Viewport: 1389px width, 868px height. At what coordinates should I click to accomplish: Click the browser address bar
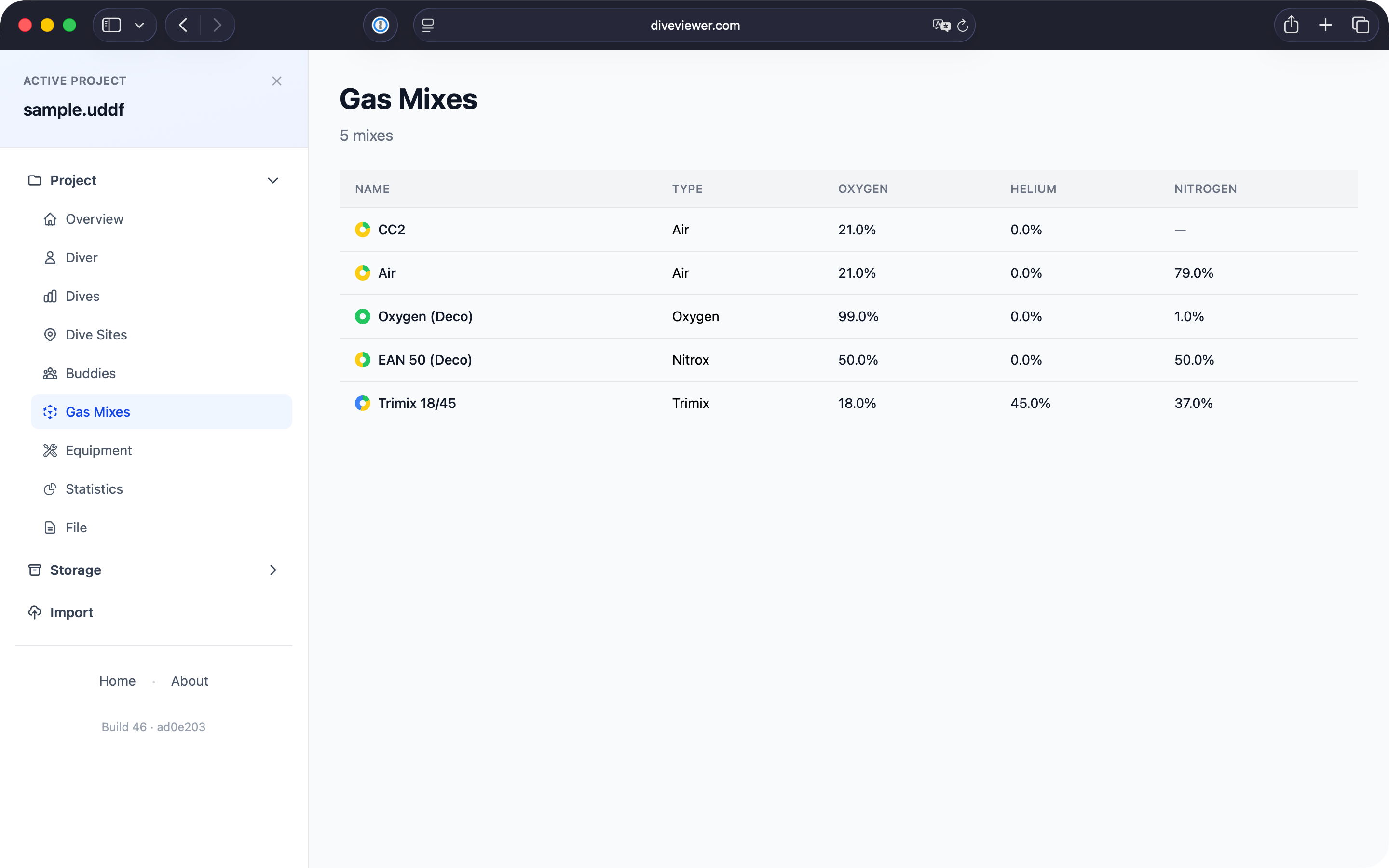694,25
